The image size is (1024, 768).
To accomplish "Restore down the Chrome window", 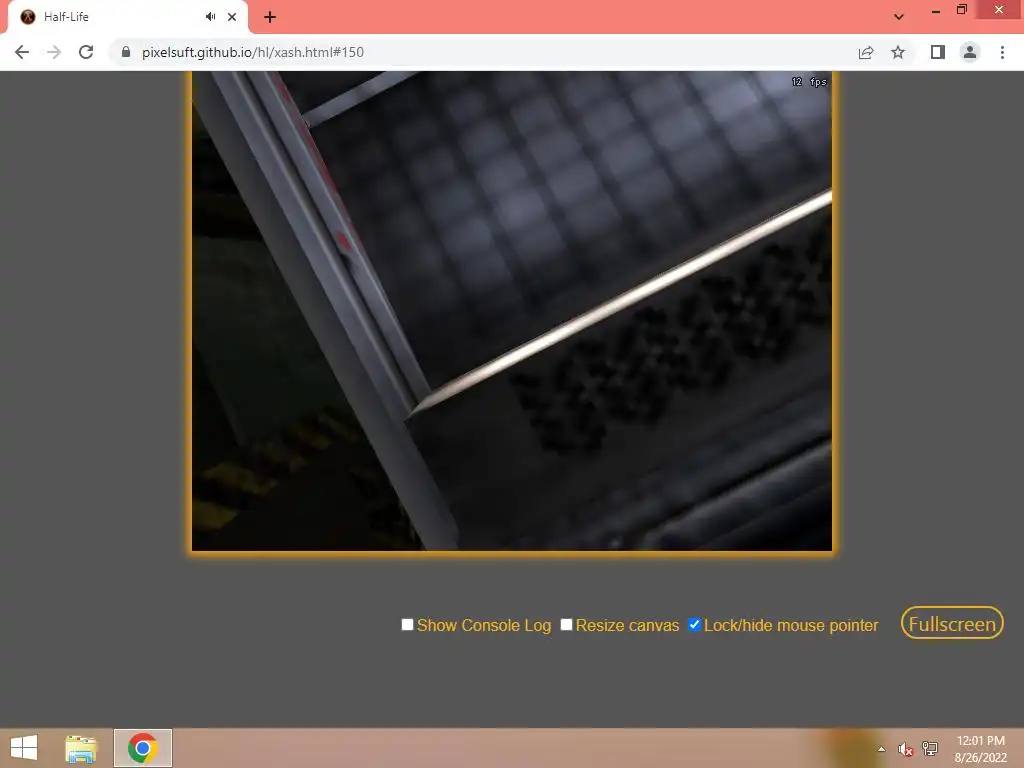I will (x=961, y=10).
